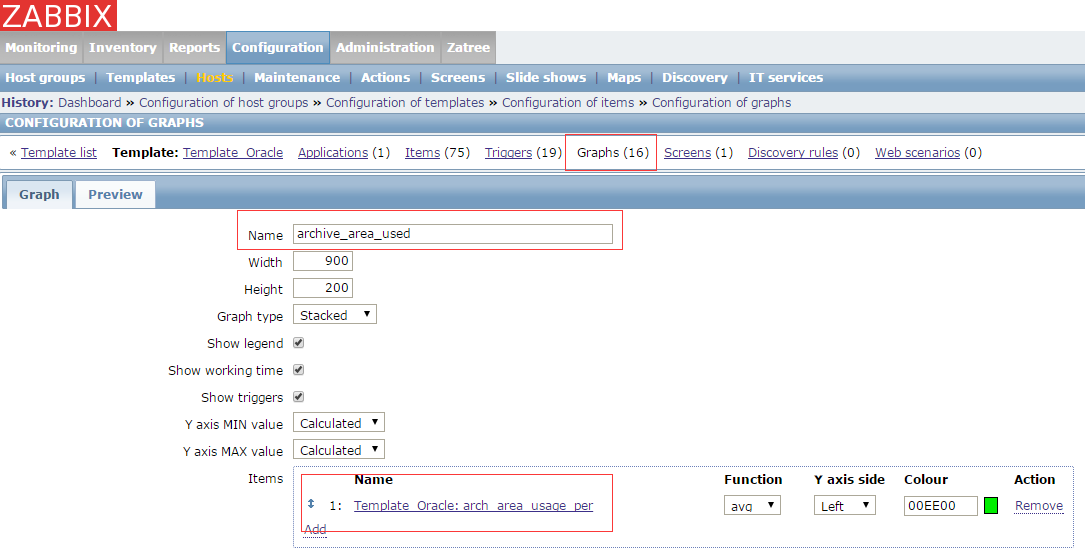This screenshot has width=1085, height=559.
Task: Open the Administration menu
Action: click(385, 48)
